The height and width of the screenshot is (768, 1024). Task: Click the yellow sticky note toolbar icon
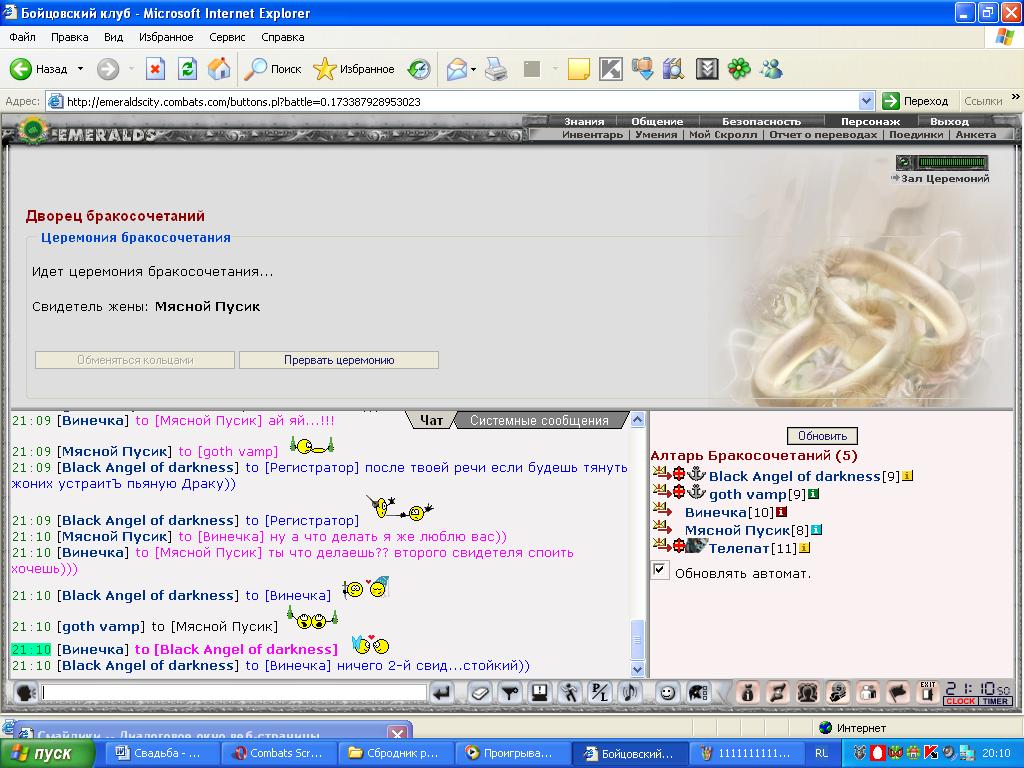(x=579, y=69)
